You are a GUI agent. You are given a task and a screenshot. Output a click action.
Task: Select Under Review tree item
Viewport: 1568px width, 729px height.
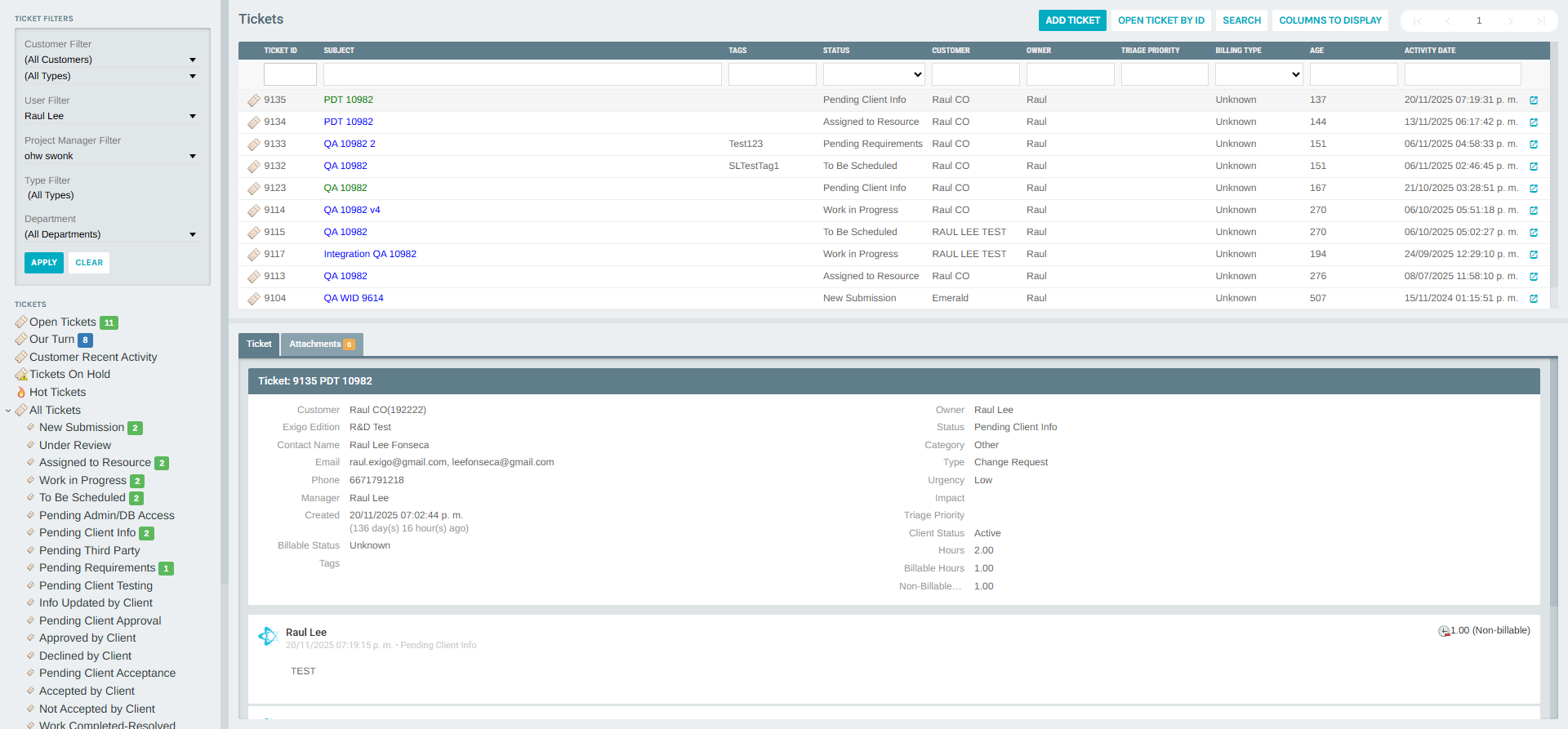coord(75,445)
